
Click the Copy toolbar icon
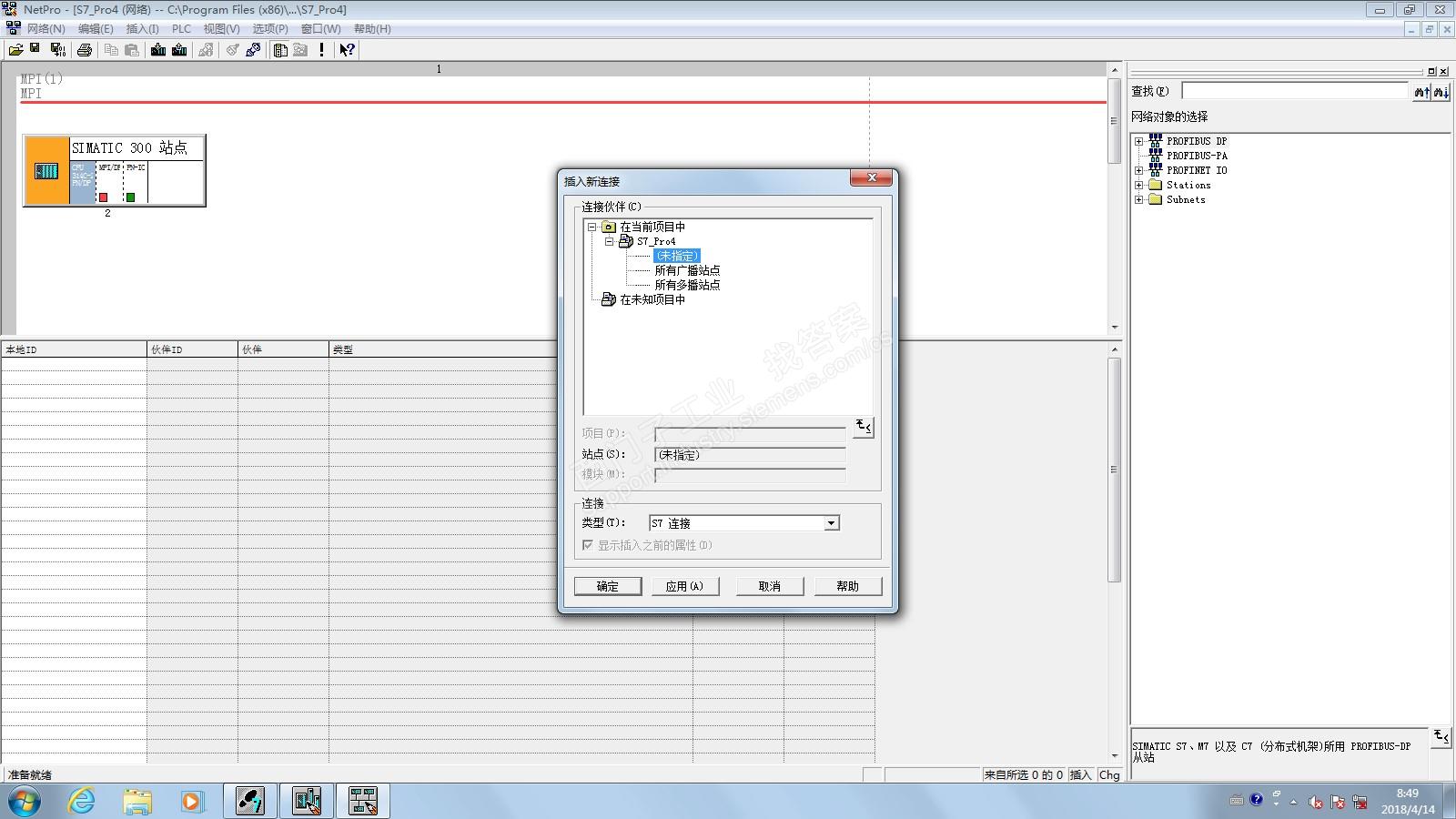point(111,50)
